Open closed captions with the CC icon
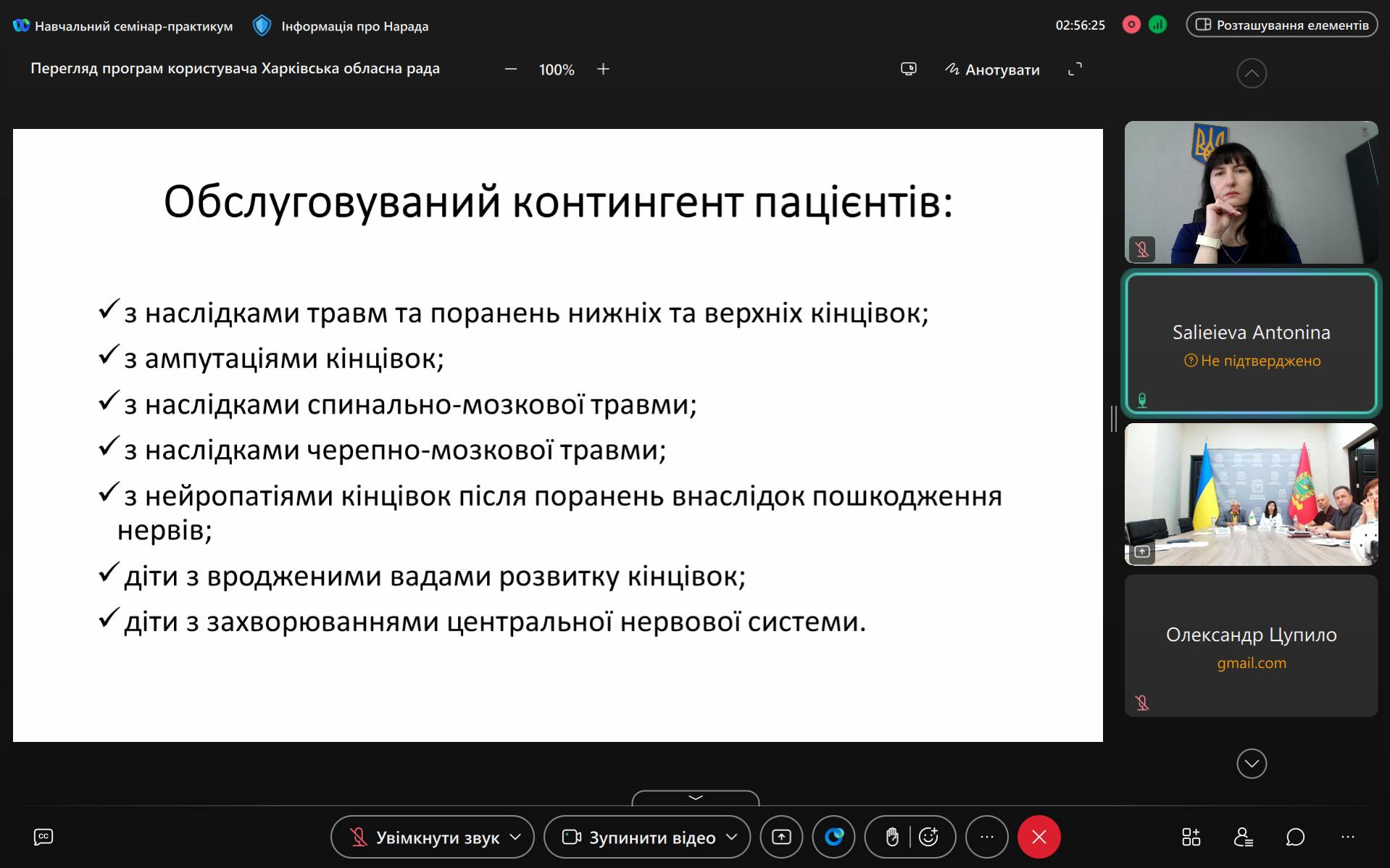The image size is (1390, 868). pos(43,837)
